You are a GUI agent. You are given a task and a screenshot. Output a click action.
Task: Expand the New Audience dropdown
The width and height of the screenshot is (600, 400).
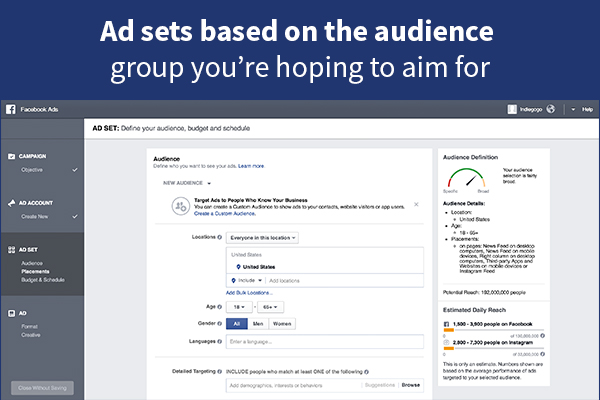[187, 183]
